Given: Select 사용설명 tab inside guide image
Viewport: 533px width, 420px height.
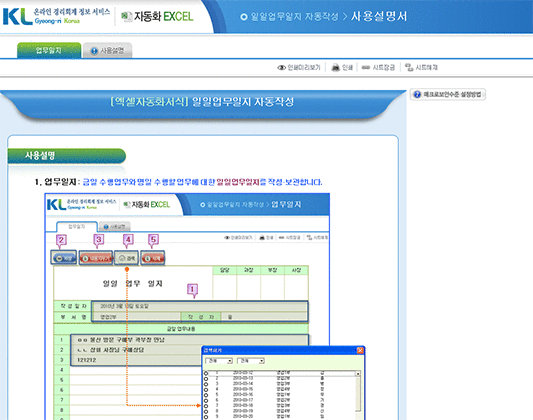Looking at the screenshot, I should click(115, 227).
